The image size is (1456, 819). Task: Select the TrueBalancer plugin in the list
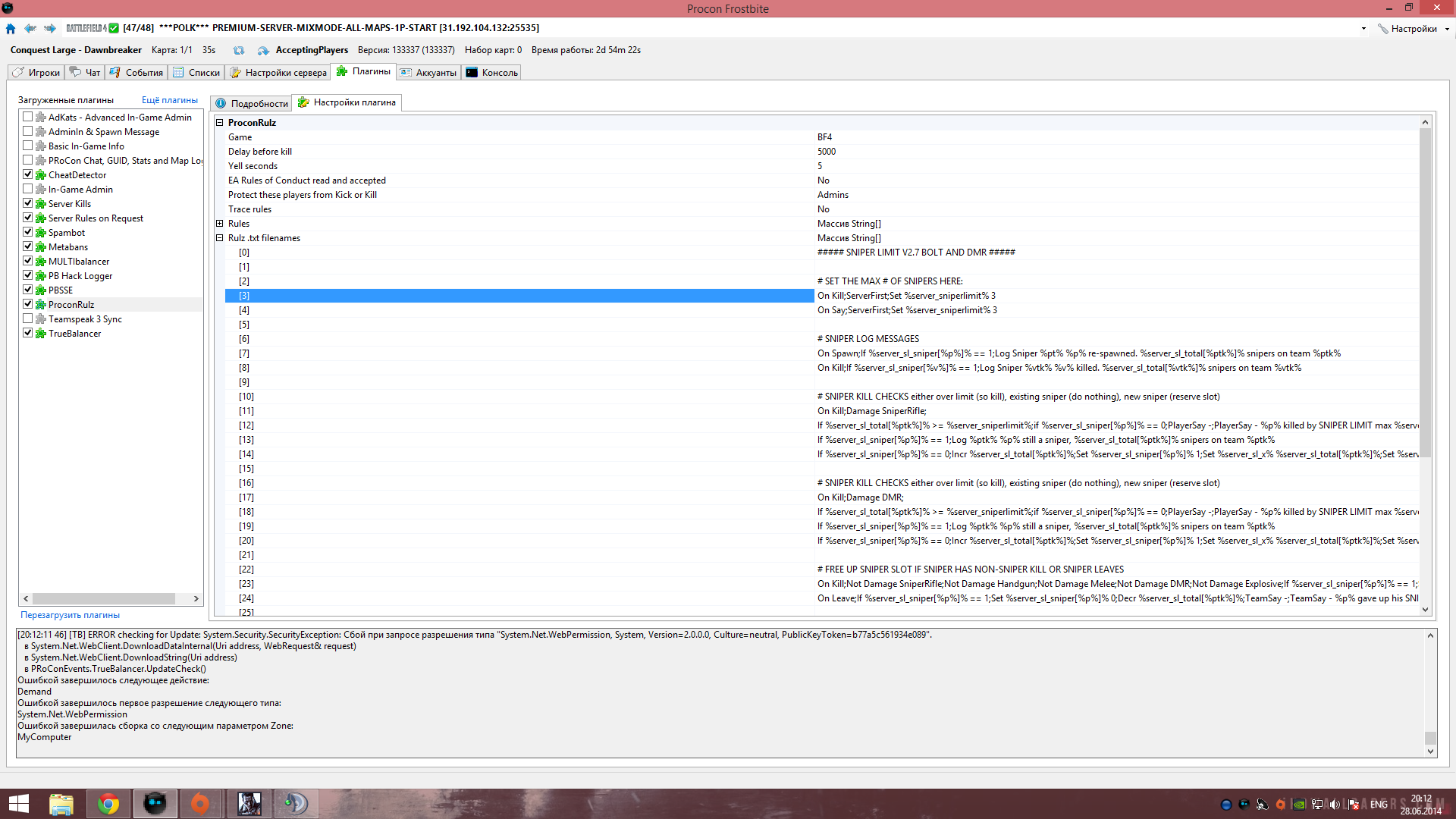[74, 334]
